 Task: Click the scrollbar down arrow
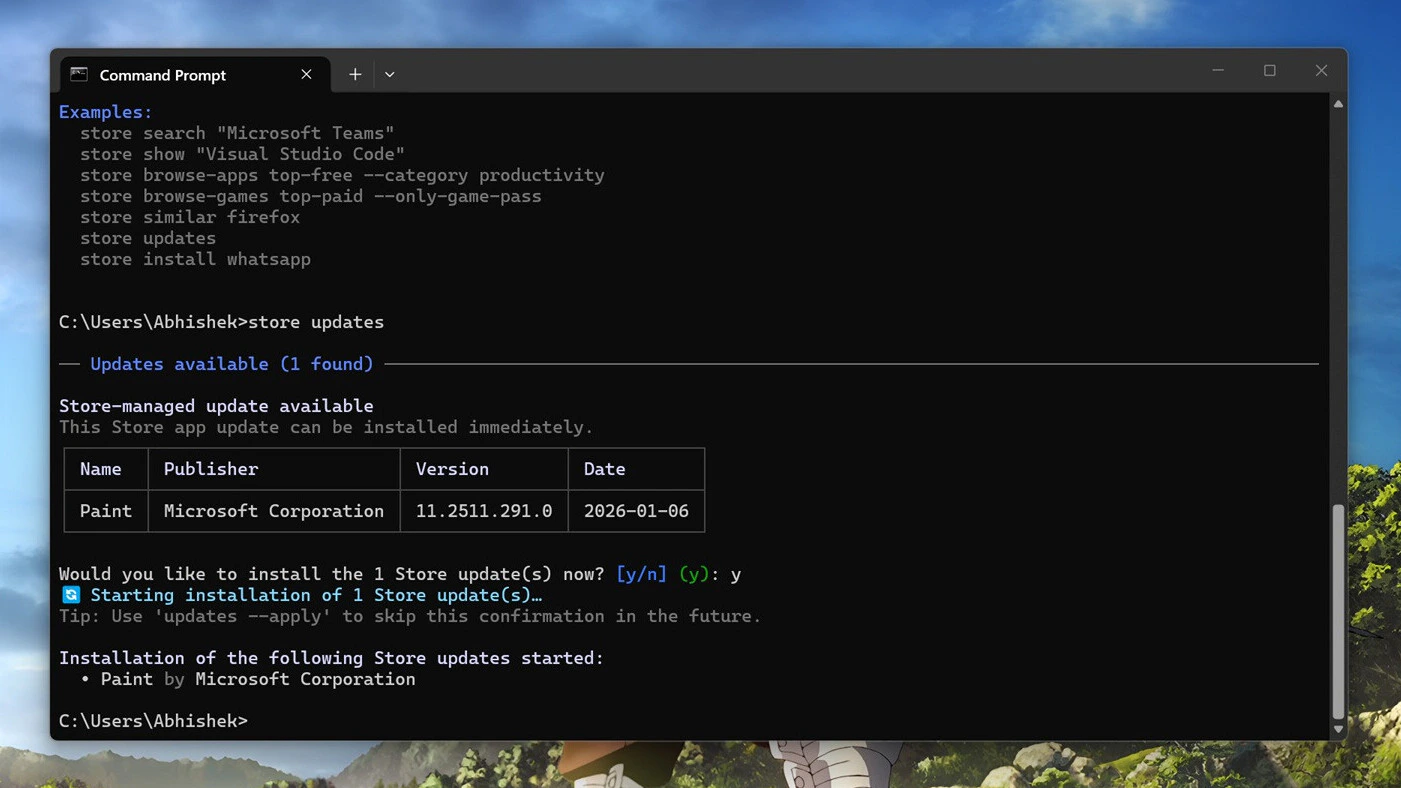(x=1338, y=730)
